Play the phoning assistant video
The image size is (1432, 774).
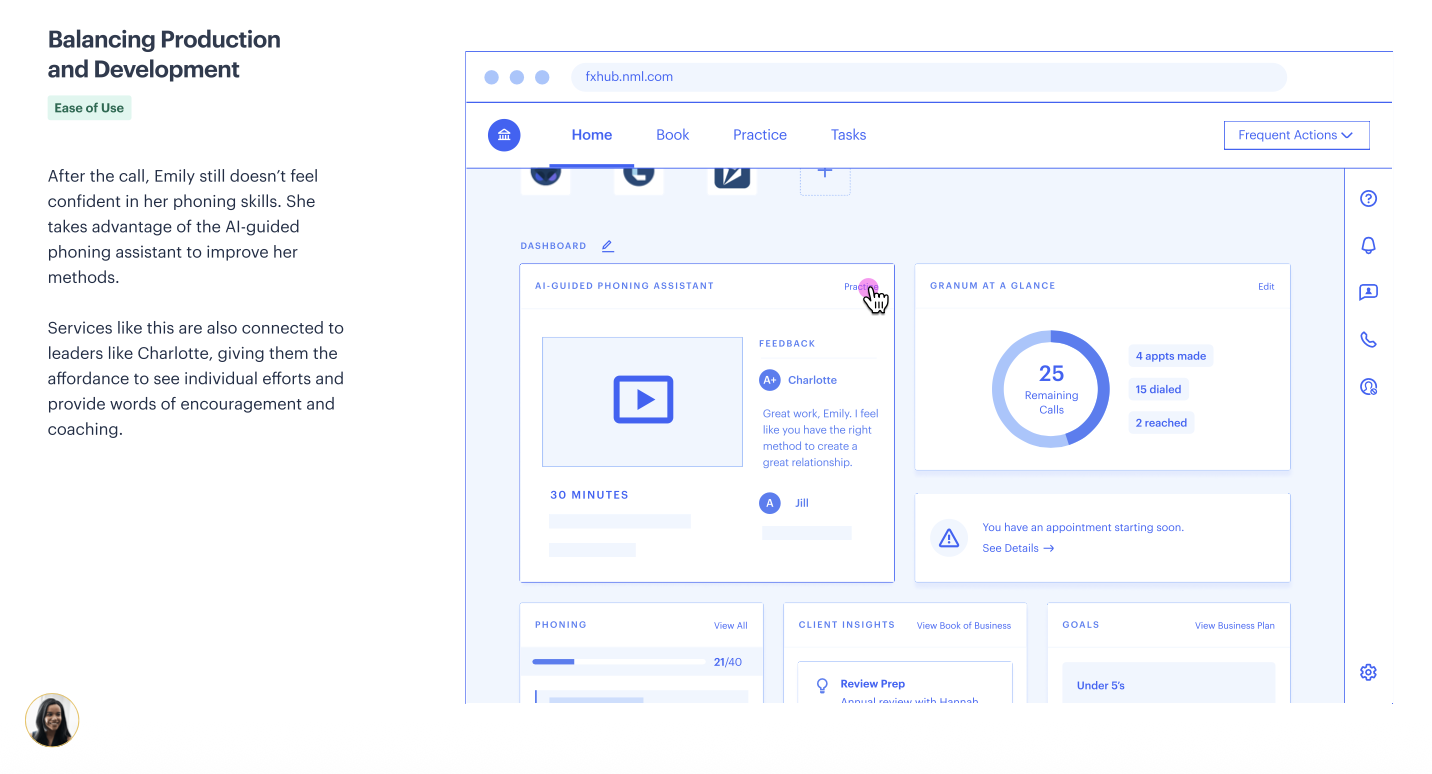click(643, 401)
